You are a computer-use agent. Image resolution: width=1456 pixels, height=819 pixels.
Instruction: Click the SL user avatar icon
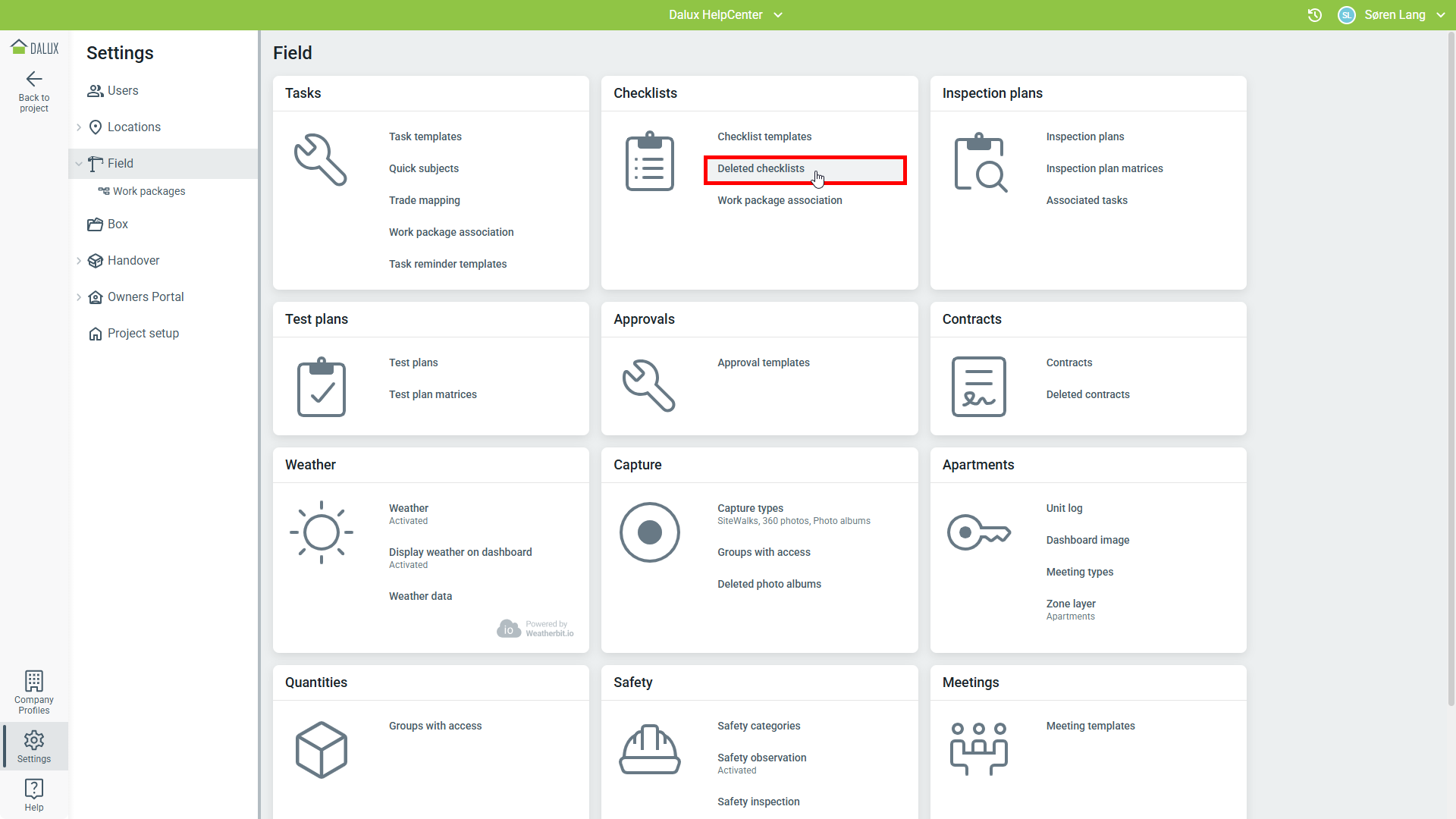click(1347, 15)
